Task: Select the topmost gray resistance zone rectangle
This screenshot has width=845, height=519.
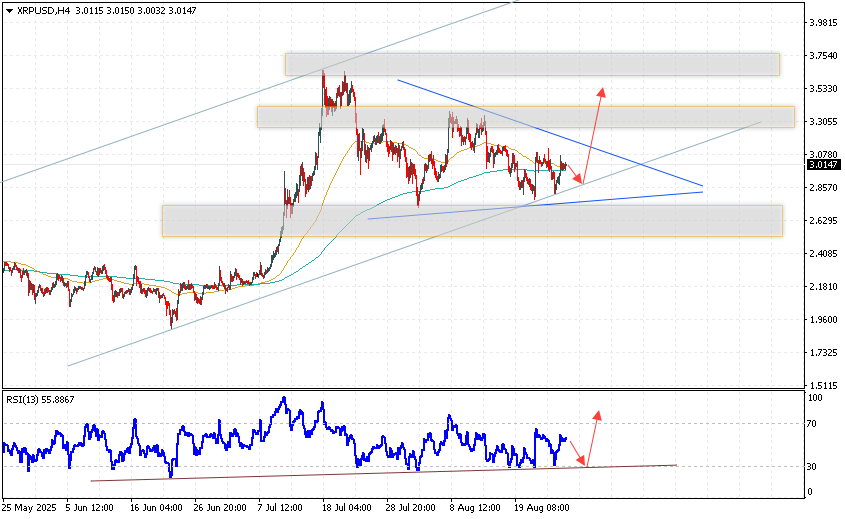Action: (x=532, y=64)
